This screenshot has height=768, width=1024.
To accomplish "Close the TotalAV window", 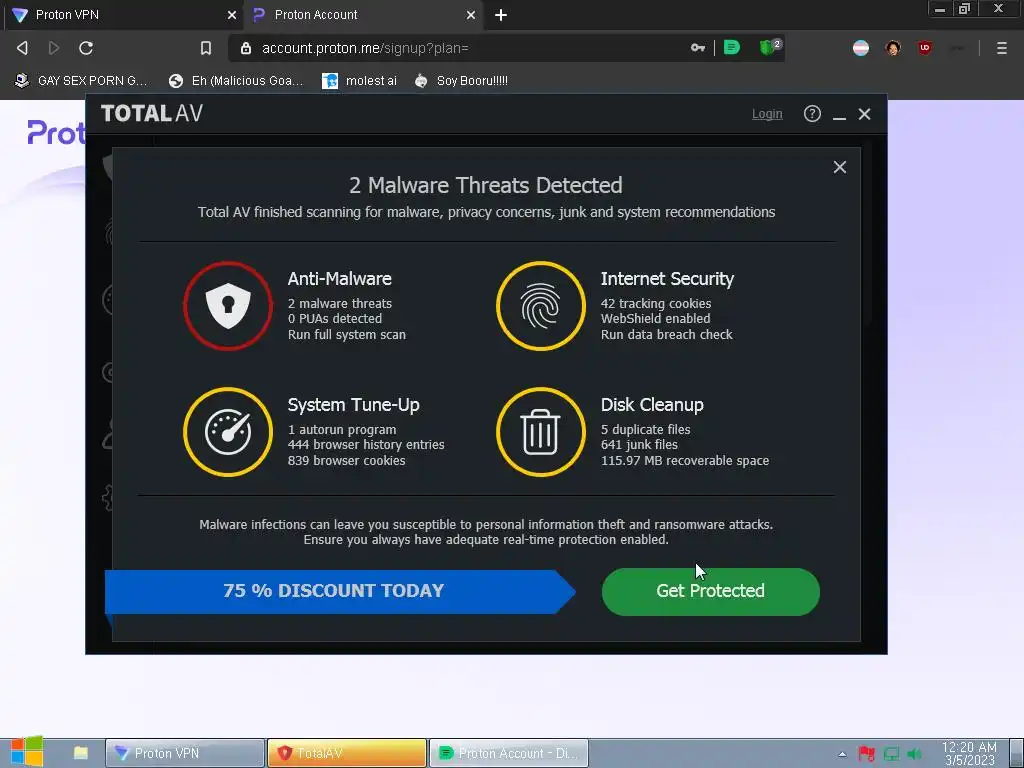I will click(x=864, y=114).
